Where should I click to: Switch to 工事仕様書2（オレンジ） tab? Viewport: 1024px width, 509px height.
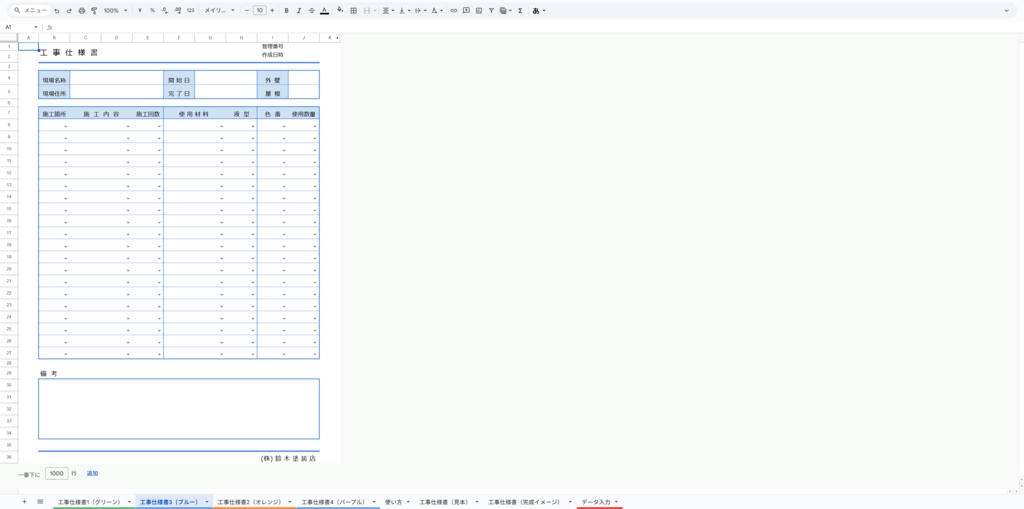(250, 502)
